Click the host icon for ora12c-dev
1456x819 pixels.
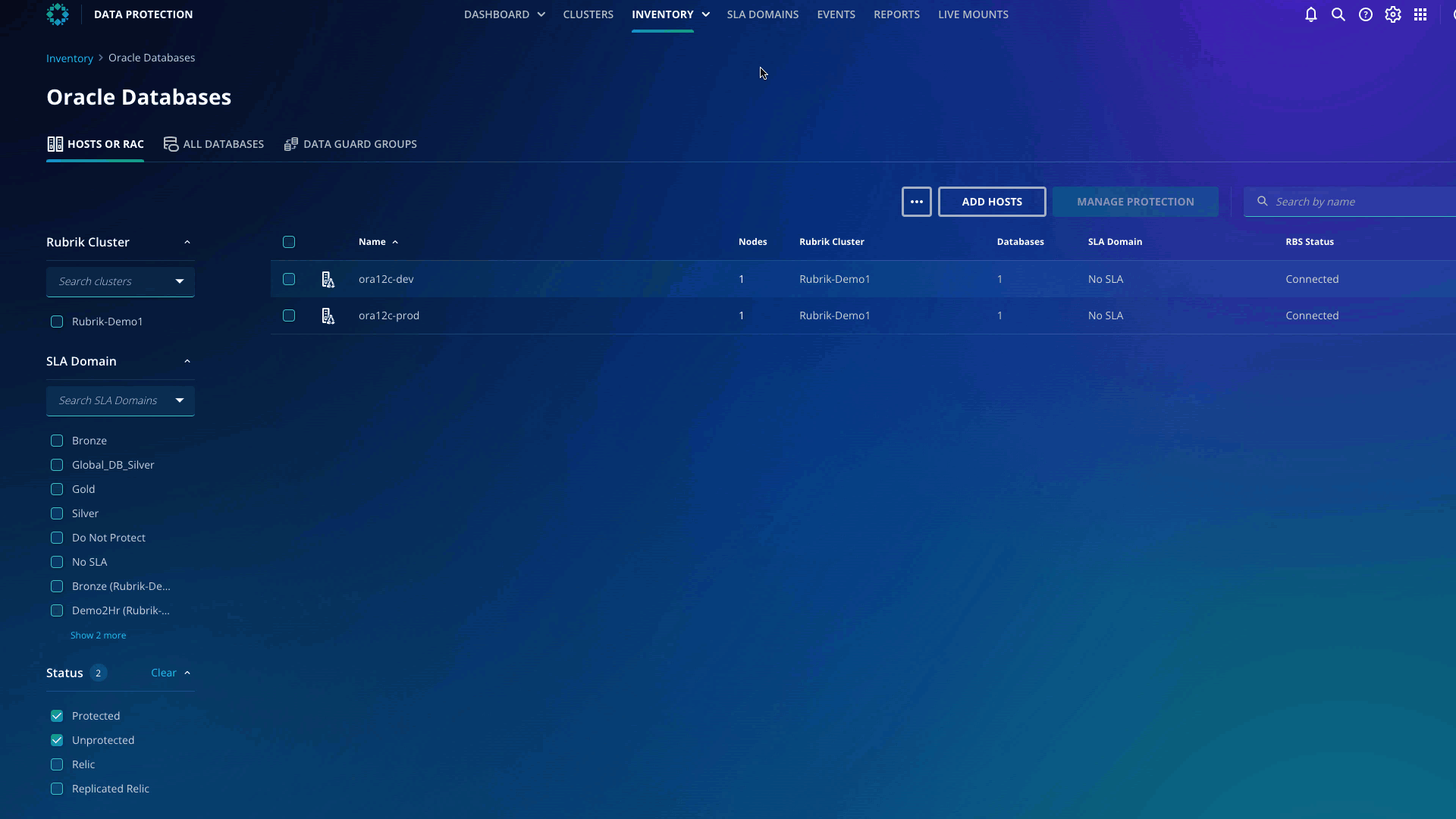[328, 280]
